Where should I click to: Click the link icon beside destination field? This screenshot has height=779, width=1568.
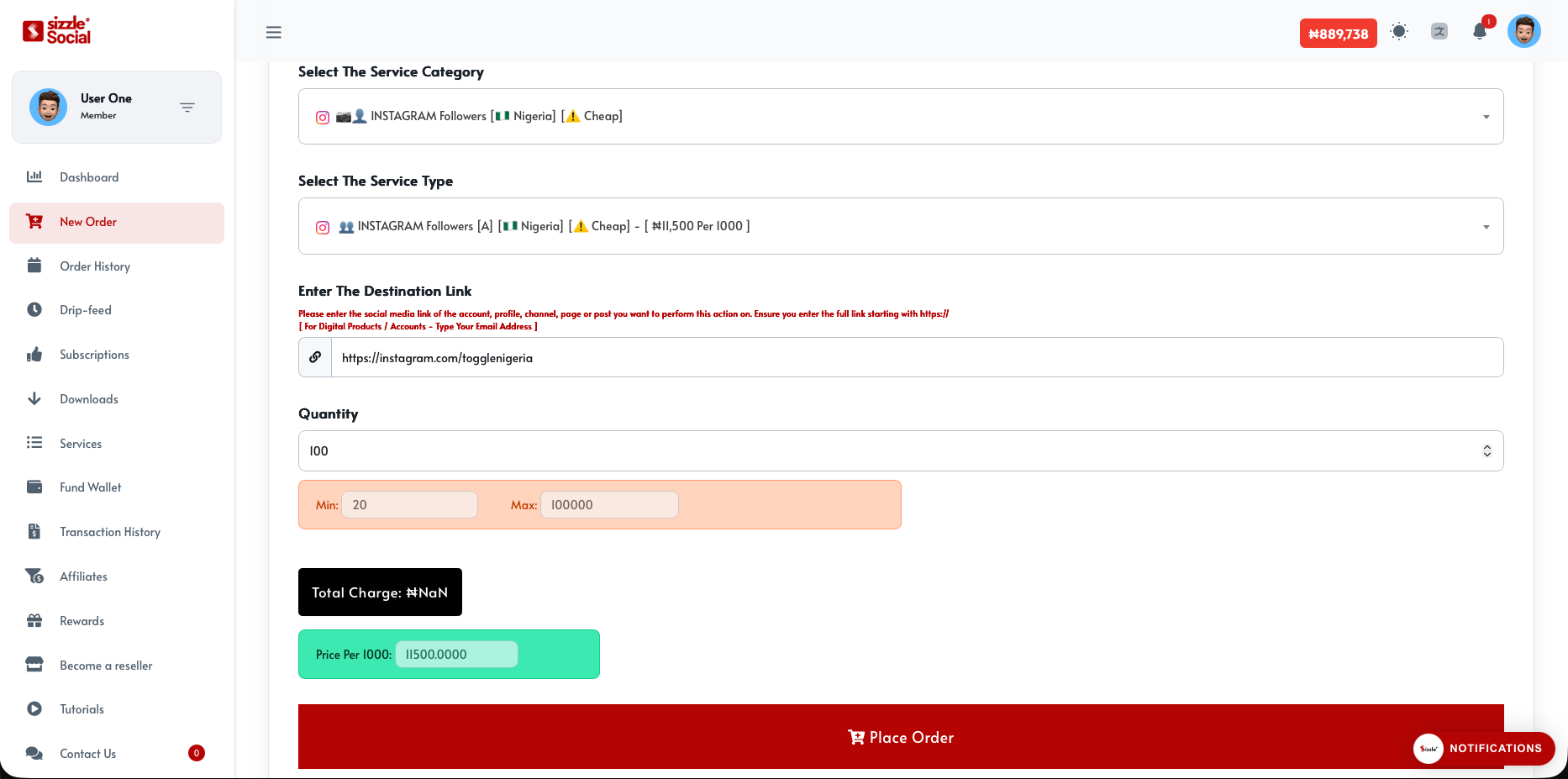pos(315,357)
